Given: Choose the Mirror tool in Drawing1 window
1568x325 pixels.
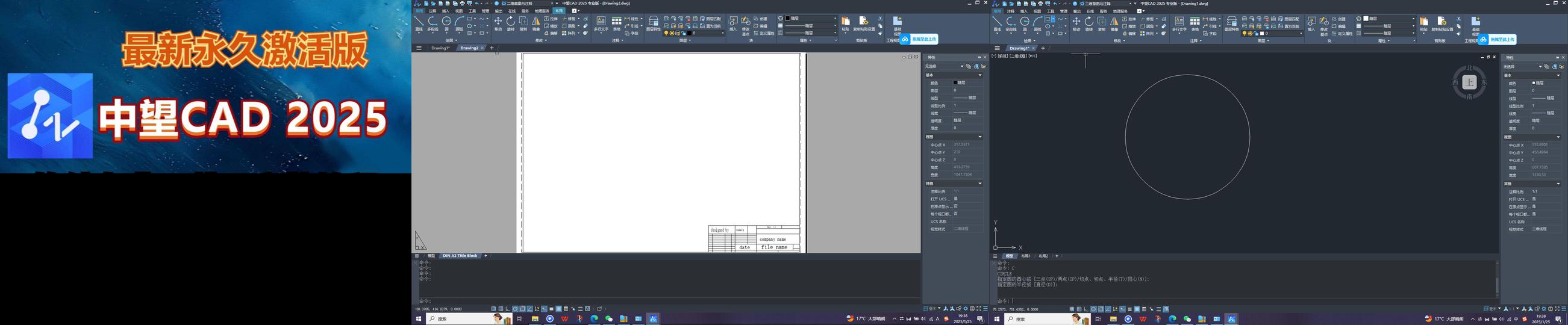Looking at the screenshot, I should [x=1114, y=23].
